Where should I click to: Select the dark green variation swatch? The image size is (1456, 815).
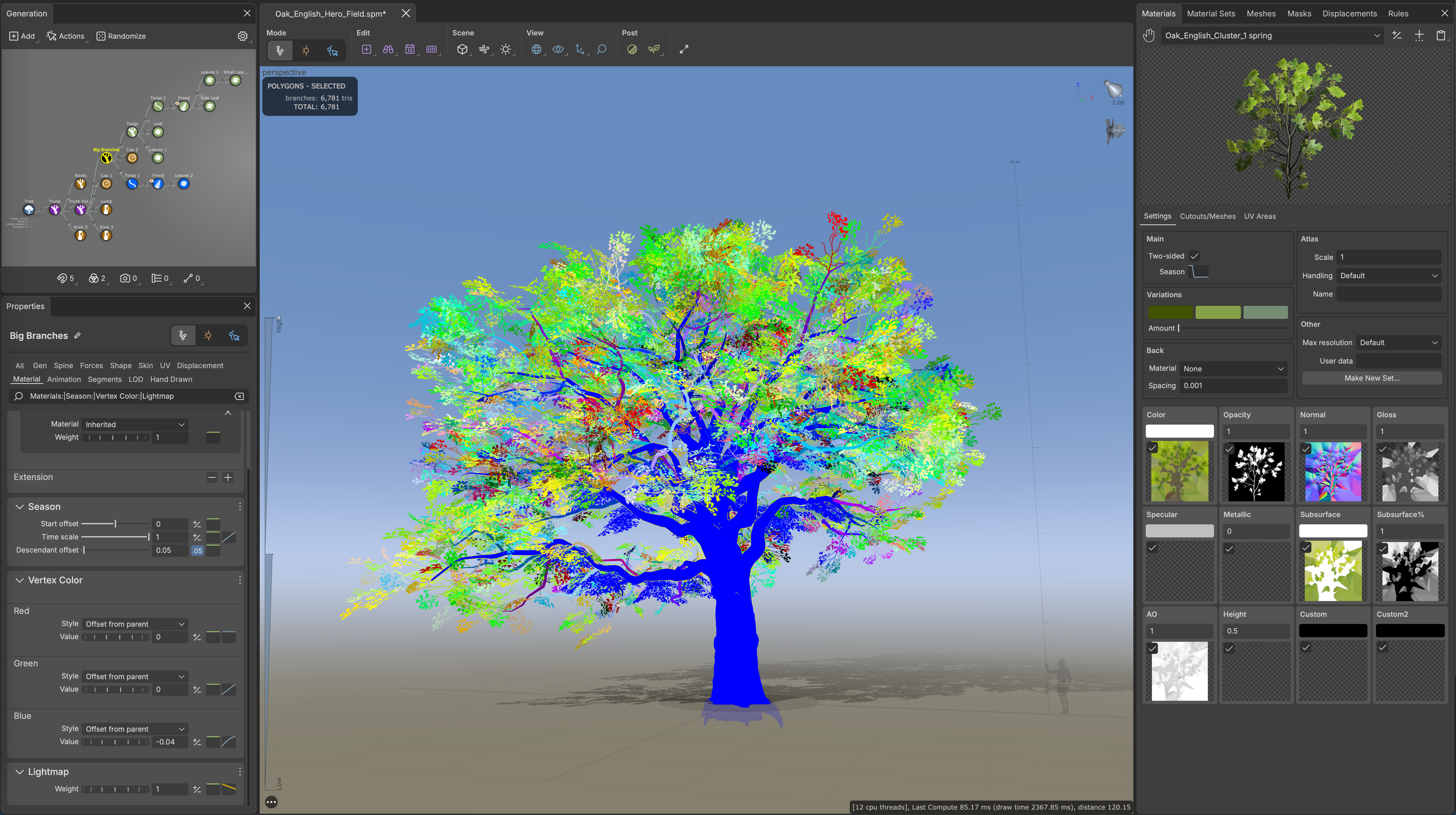(1170, 312)
